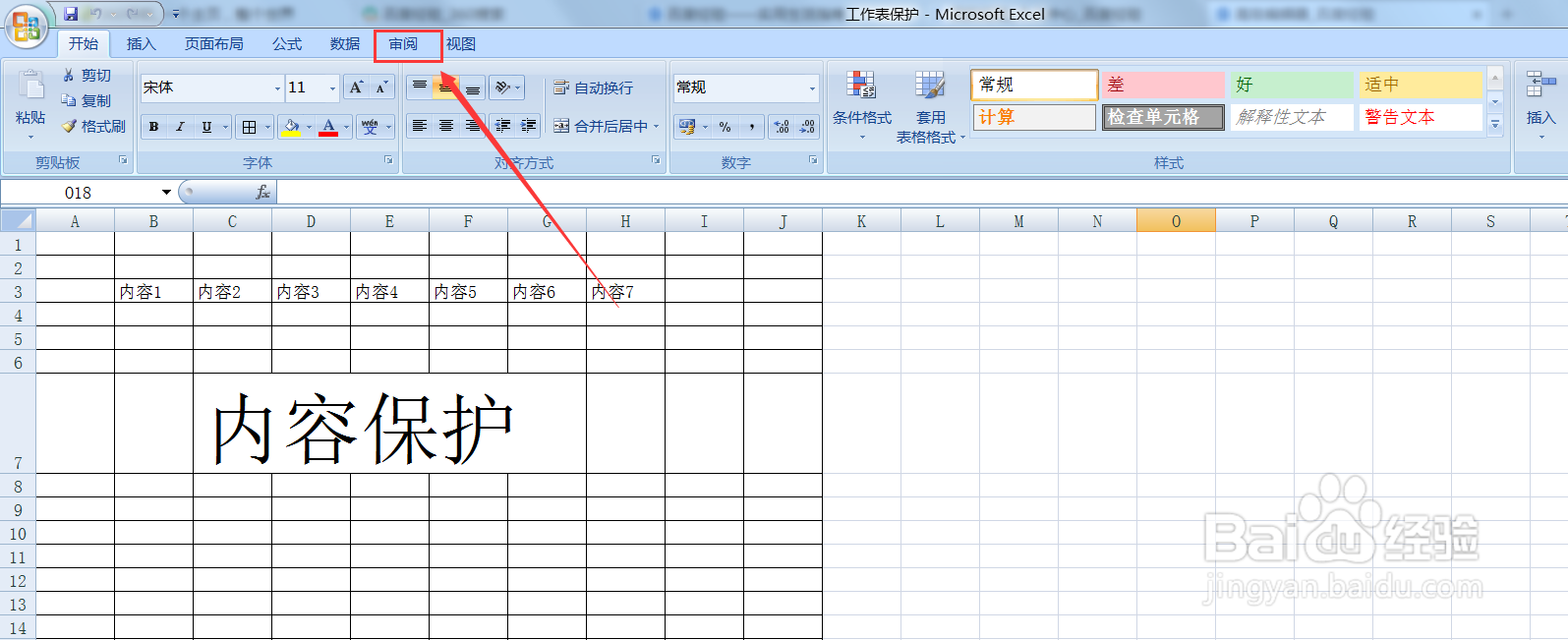Open the 公式 tab
The image size is (1568, 640).
287,43
